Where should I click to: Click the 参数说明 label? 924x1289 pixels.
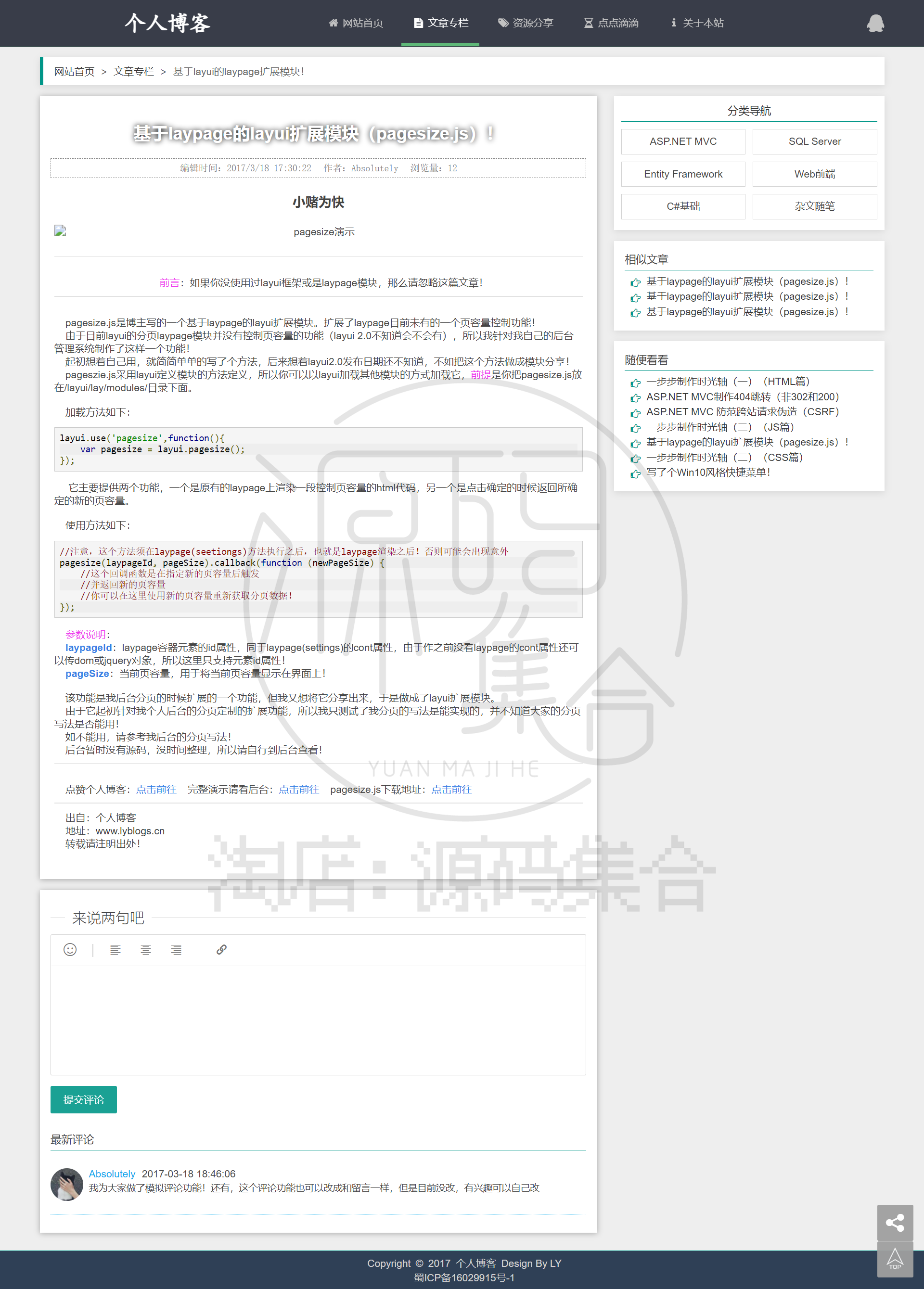[85, 634]
